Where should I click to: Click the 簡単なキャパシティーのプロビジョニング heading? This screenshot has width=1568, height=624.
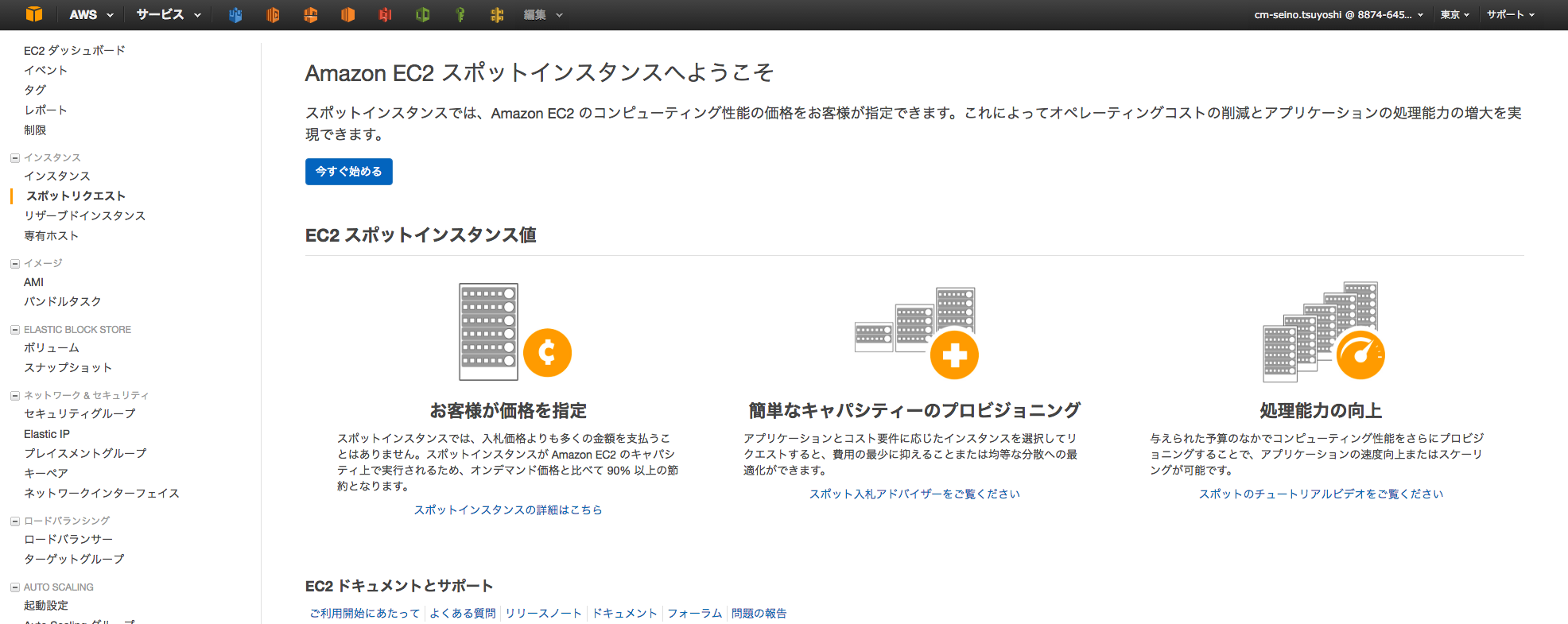tap(914, 410)
